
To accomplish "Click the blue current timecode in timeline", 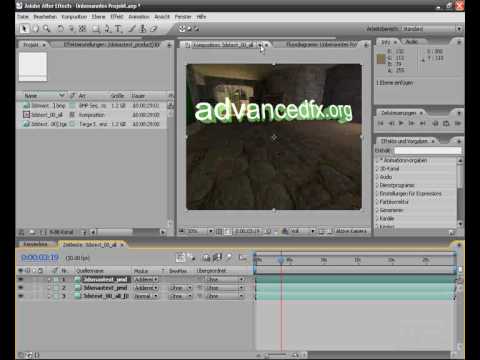I will tap(40, 257).
